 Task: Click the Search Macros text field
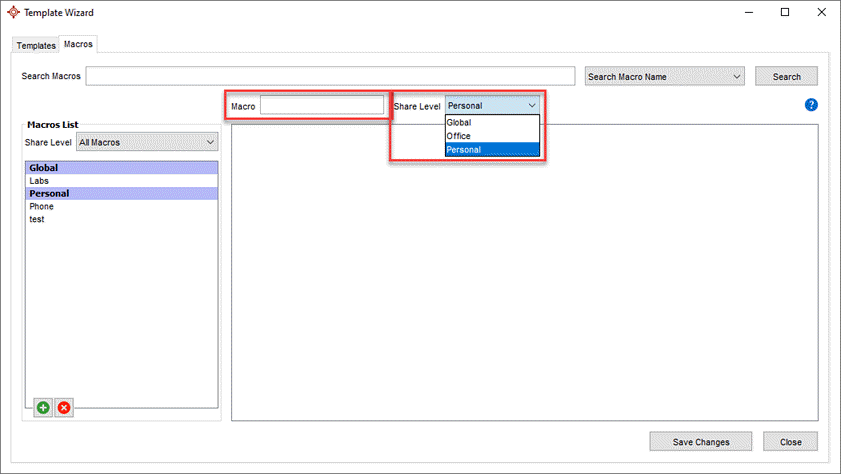point(330,76)
